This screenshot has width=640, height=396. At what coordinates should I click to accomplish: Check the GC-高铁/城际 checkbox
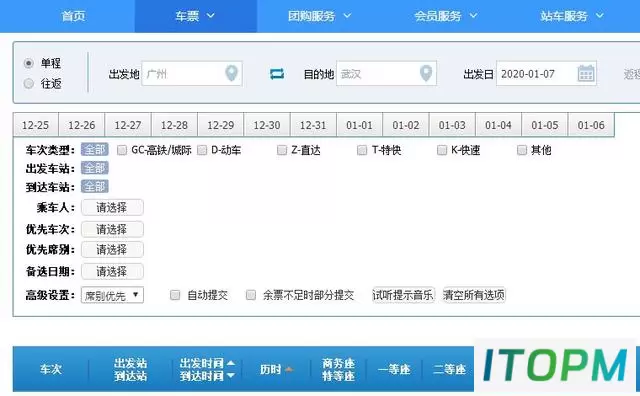click(x=122, y=150)
